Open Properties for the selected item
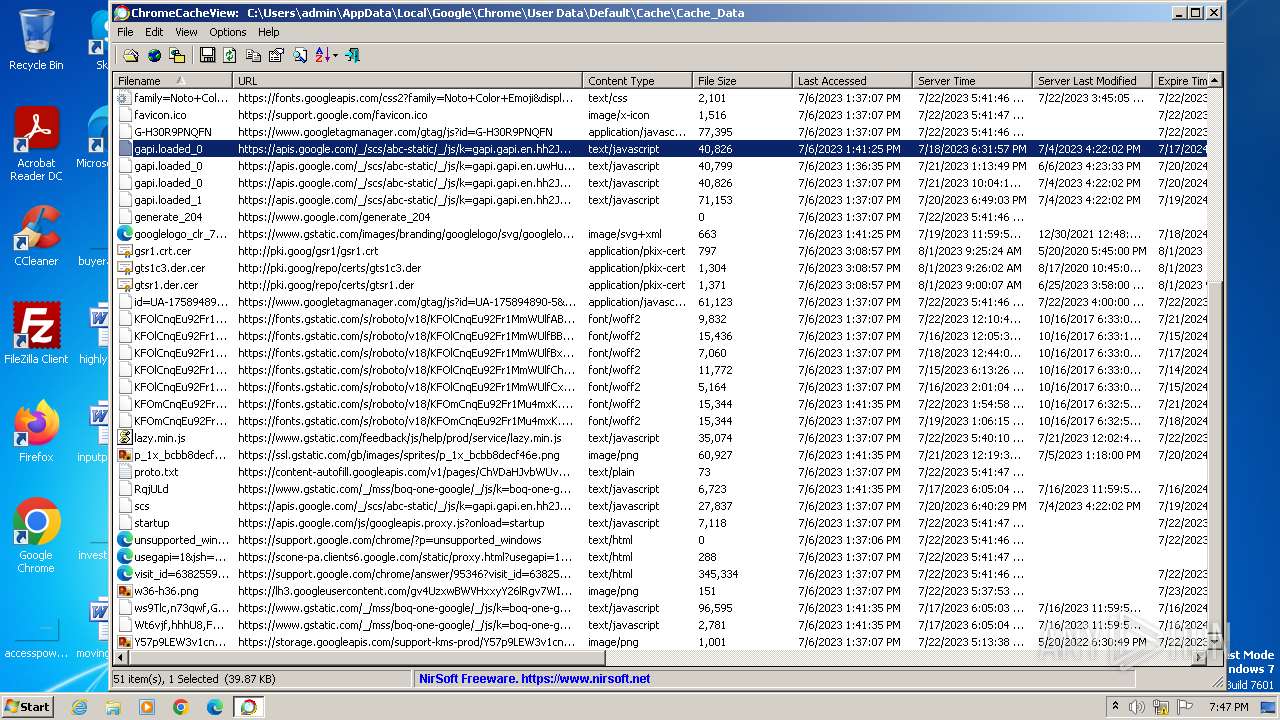Viewport: 1280px width, 720px height. (276, 56)
